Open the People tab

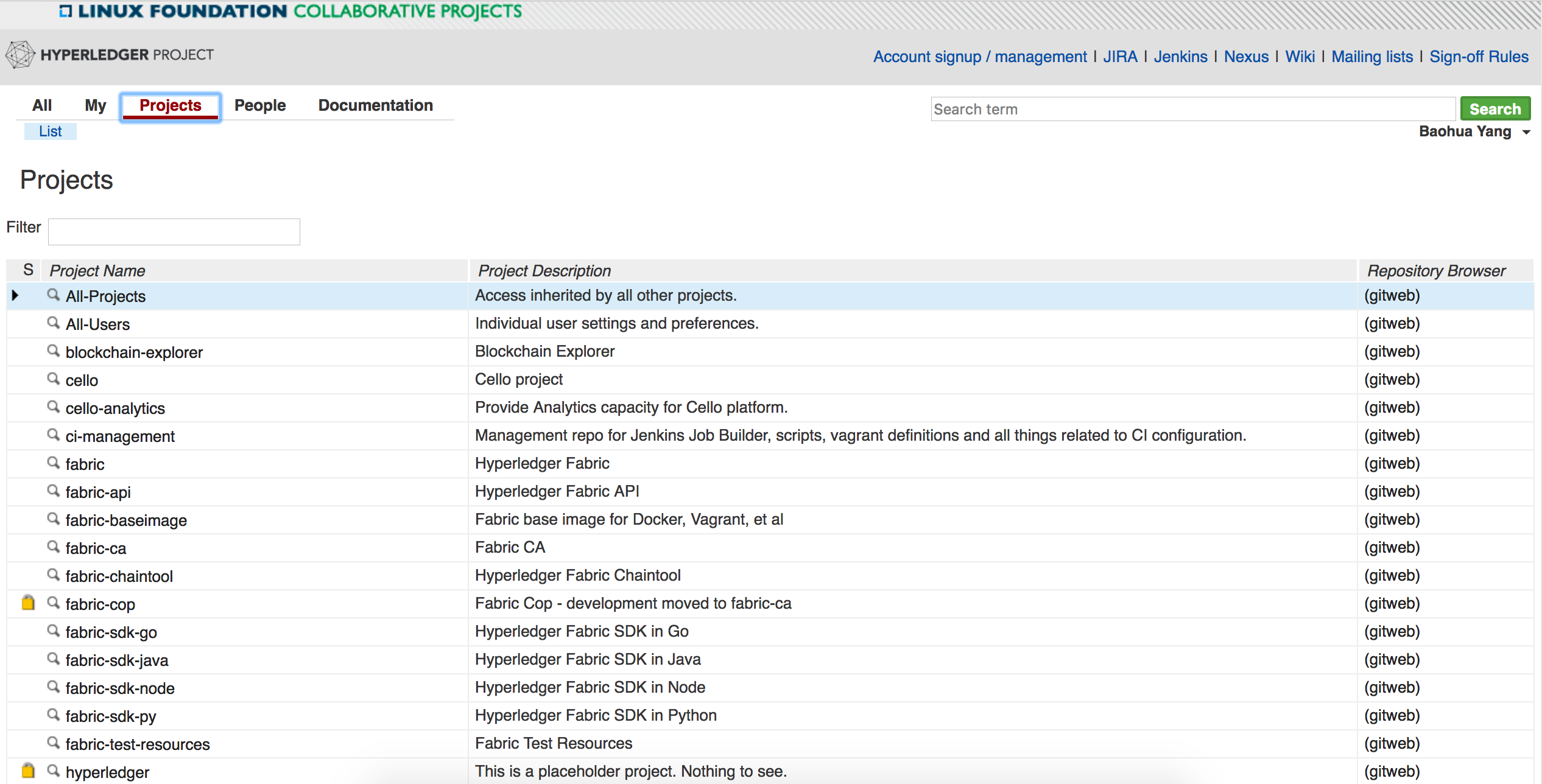[x=260, y=105]
